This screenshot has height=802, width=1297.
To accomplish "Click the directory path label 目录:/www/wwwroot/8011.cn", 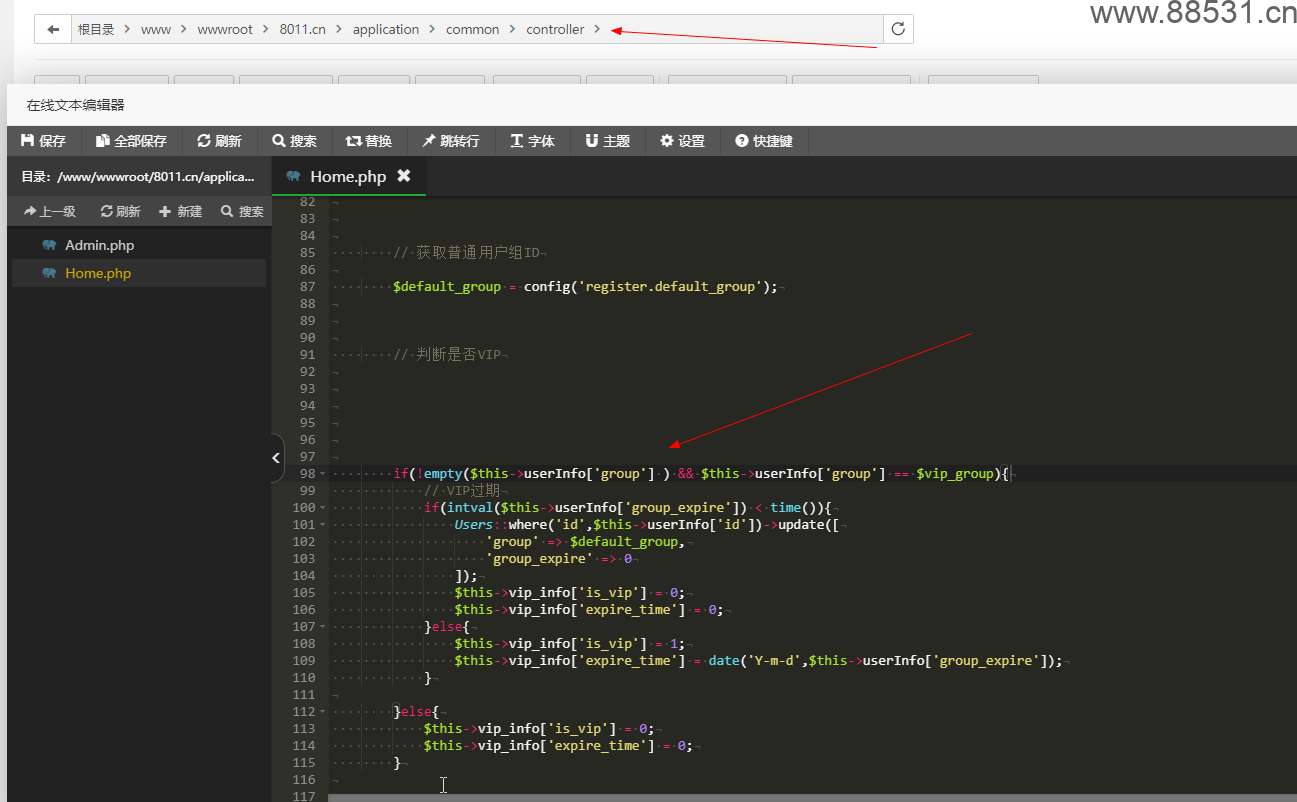I will tap(138, 176).
